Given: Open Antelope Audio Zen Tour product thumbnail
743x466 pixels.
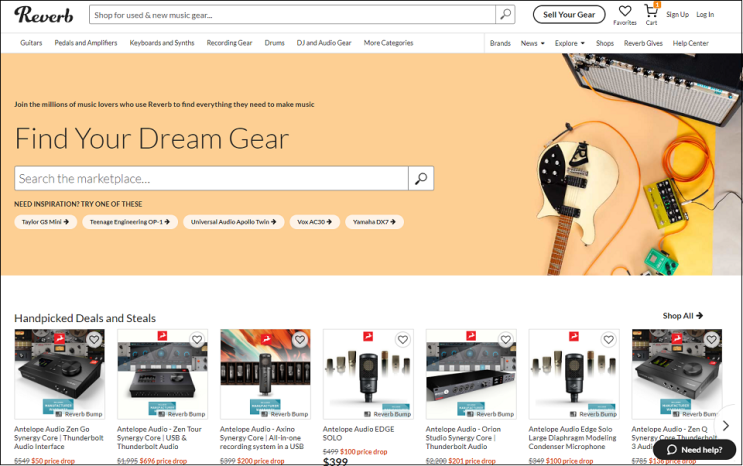Looking at the screenshot, I should tap(163, 374).
